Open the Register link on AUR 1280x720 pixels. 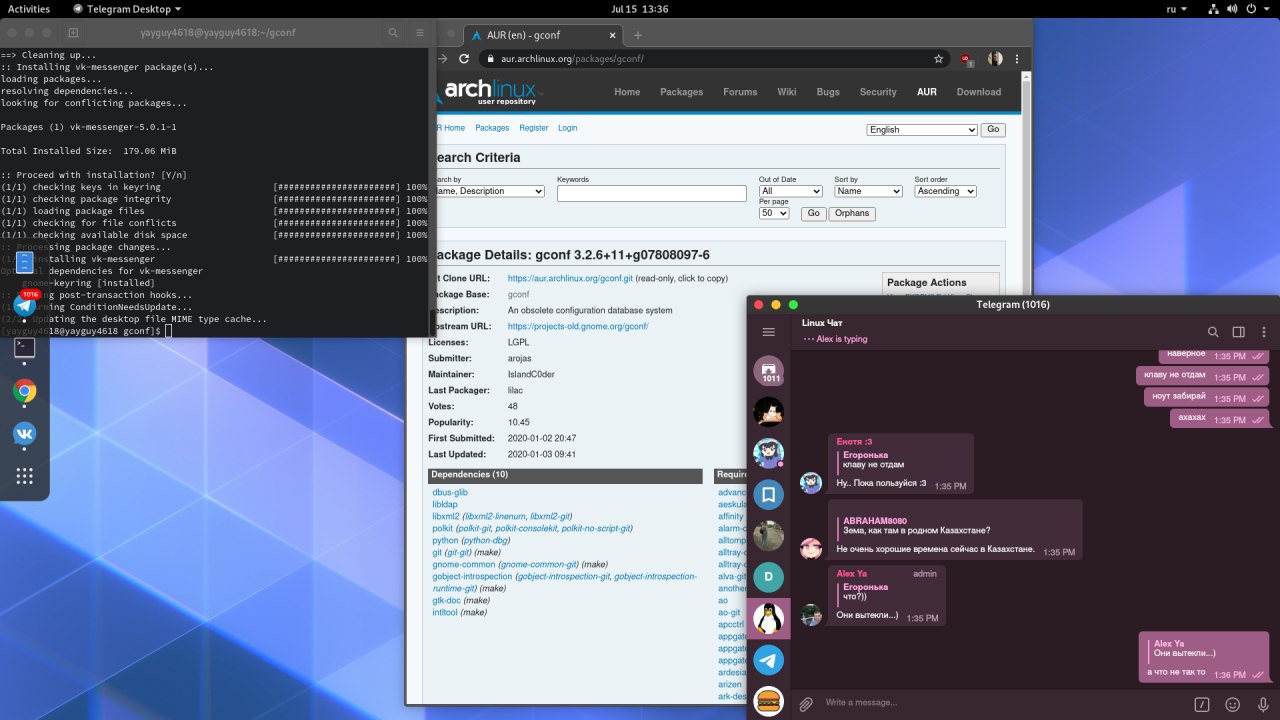point(534,128)
